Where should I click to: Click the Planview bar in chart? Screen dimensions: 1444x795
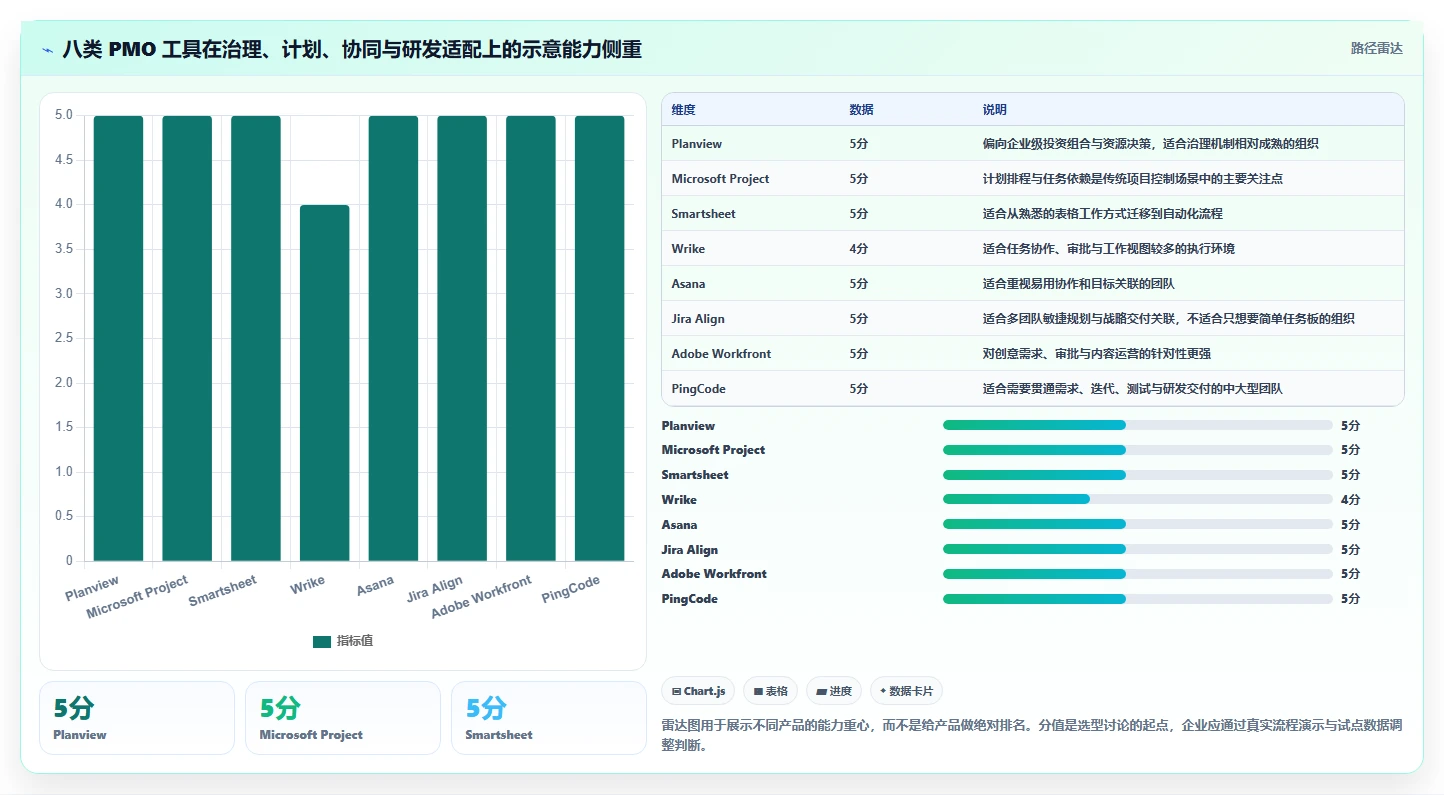118,338
